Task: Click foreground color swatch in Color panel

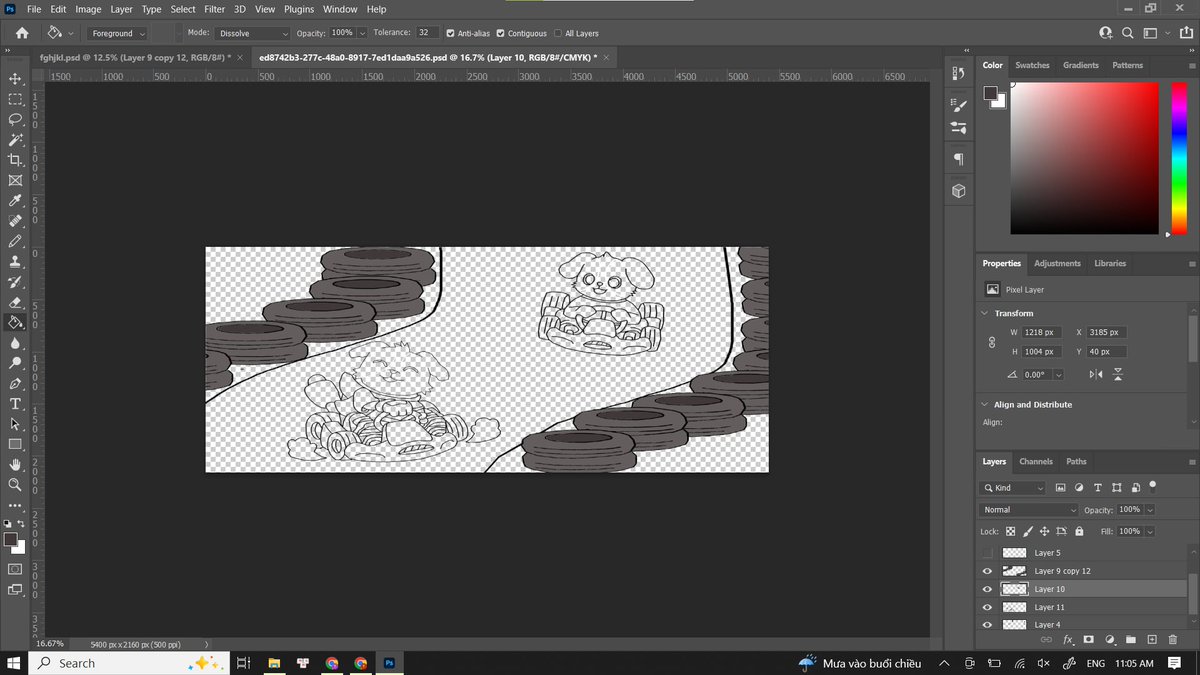Action: [990, 94]
